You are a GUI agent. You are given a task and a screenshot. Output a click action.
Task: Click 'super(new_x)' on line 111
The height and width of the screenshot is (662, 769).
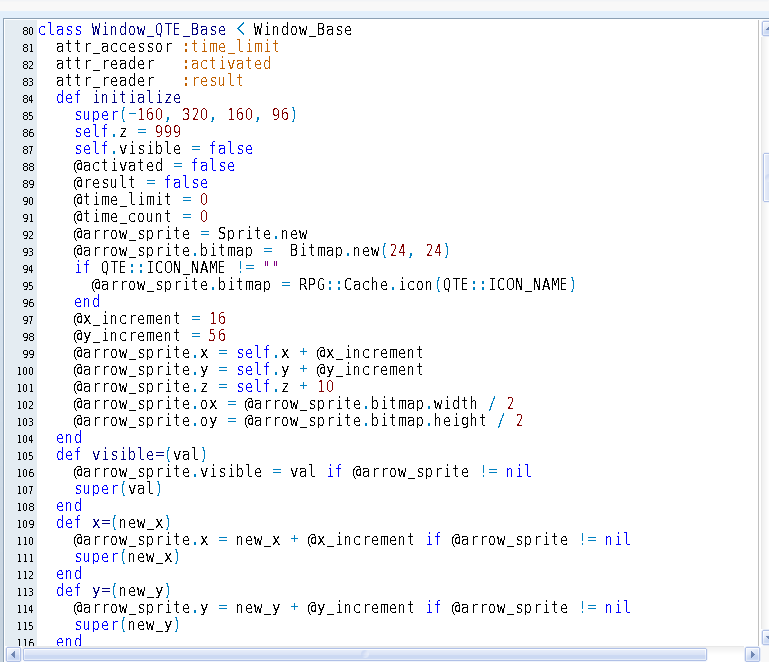click(127, 557)
